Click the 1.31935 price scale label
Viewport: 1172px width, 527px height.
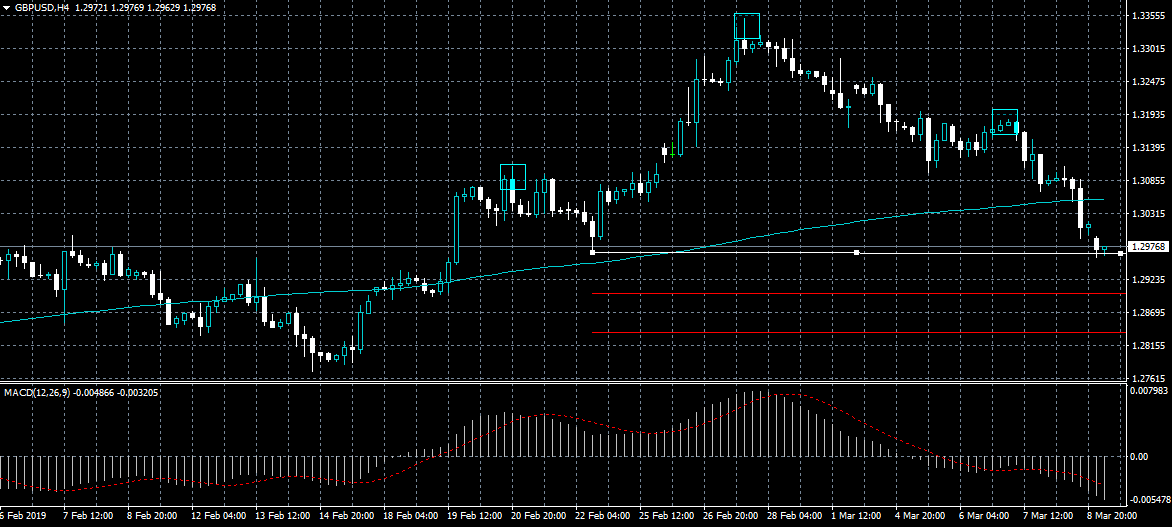[1148, 114]
